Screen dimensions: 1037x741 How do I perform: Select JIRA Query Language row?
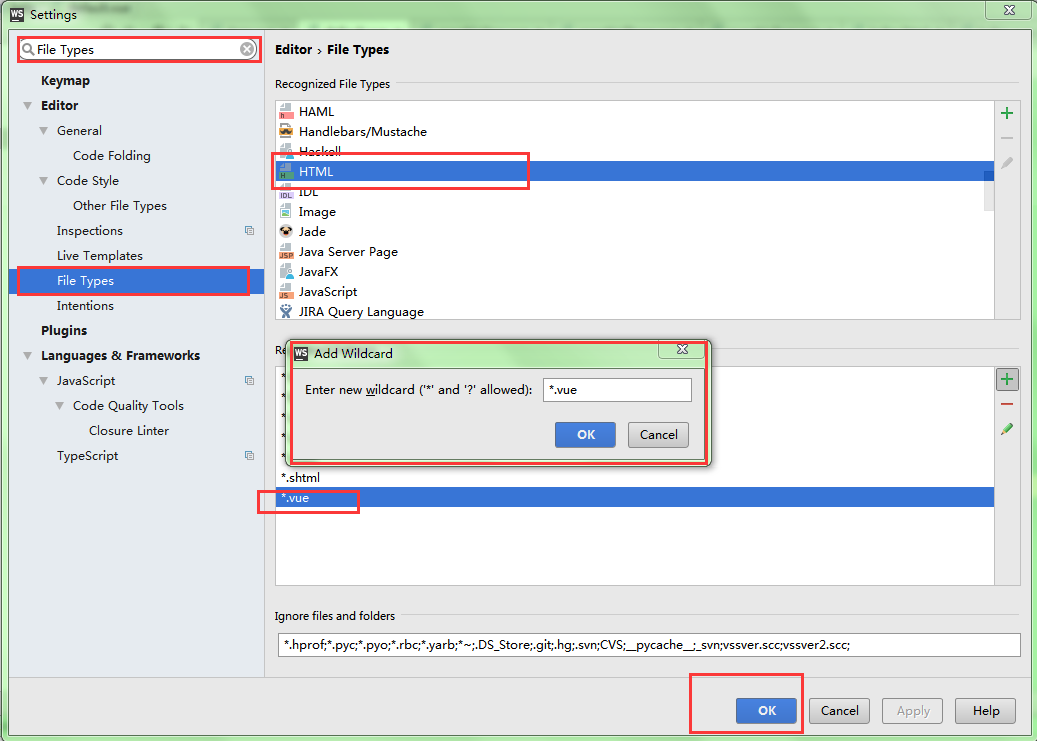(634, 312)
